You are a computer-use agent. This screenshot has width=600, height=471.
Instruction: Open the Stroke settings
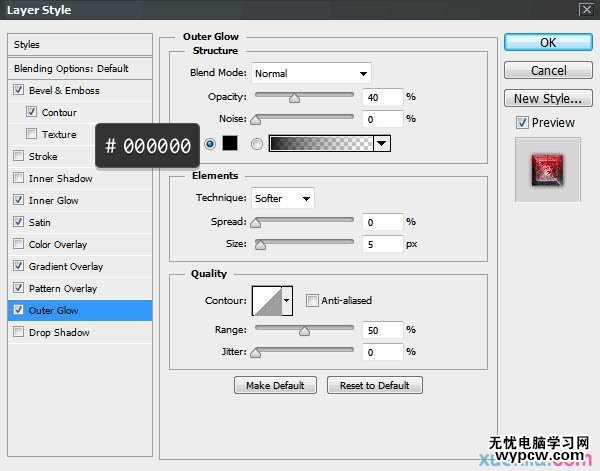(x=43, y=156)
